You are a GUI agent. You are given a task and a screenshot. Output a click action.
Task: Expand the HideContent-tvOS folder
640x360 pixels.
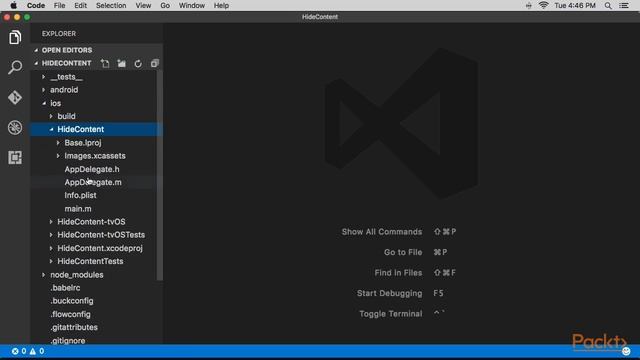(x=51, y=222)
